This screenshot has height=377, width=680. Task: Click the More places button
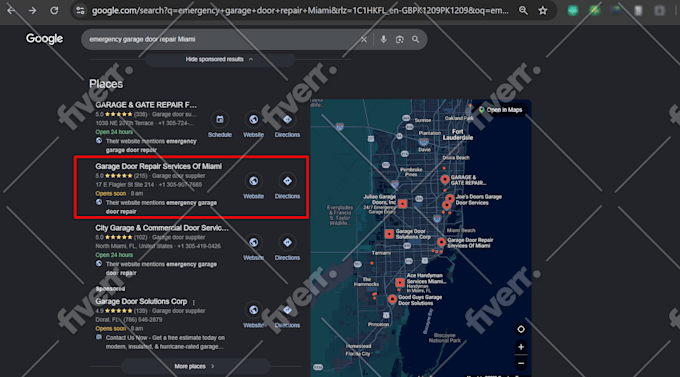click(196, 367)
